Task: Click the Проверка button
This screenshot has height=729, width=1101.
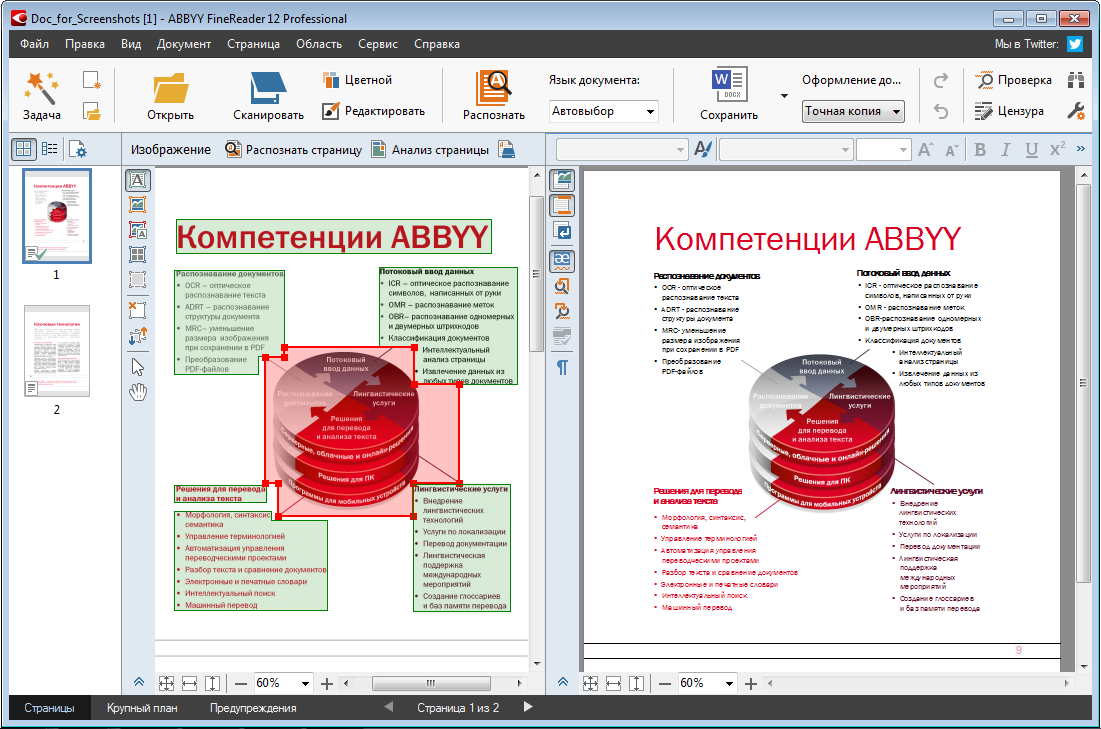Action: (x=1013, y=80)
